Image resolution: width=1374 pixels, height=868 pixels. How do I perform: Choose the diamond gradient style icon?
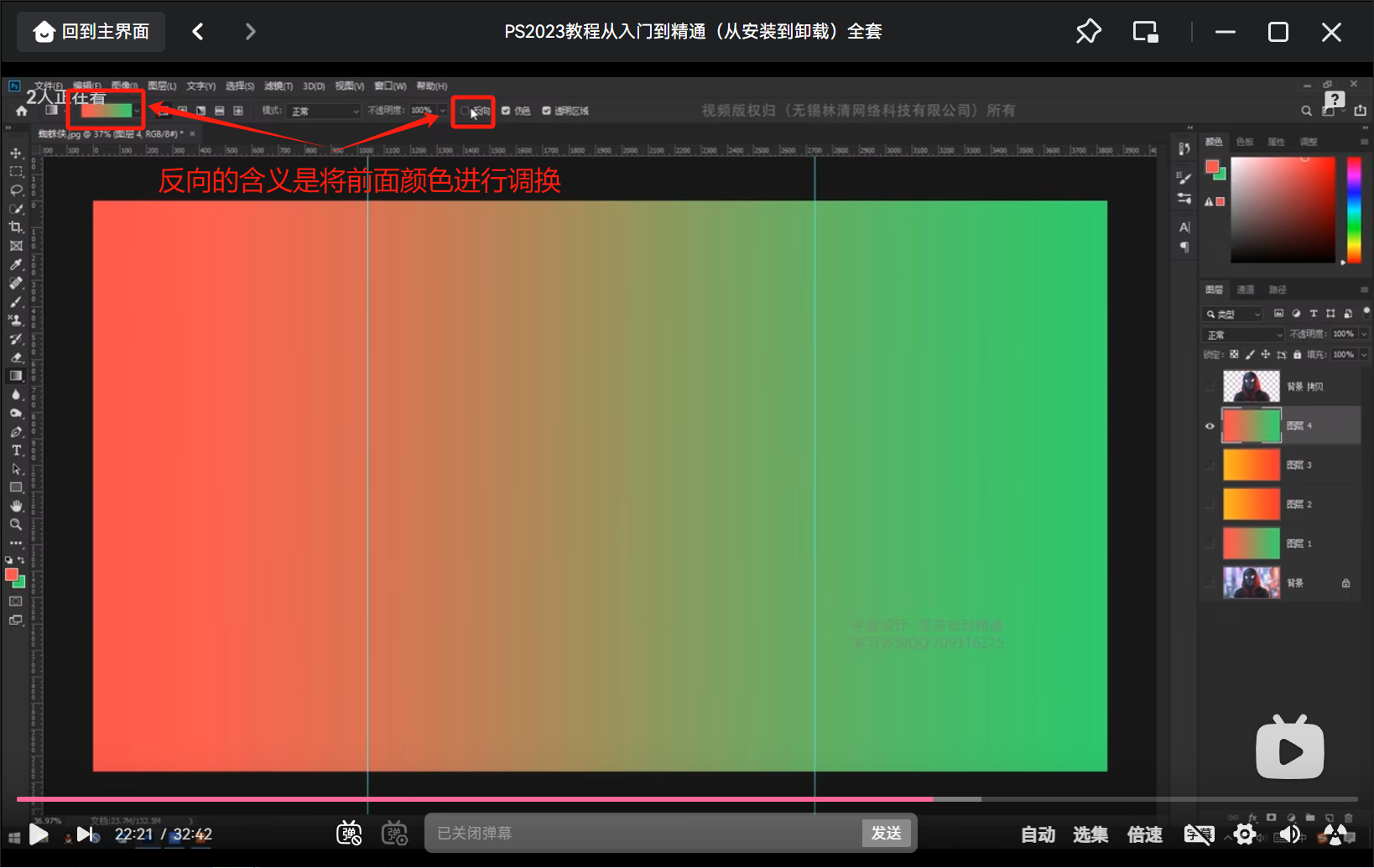pyautogui.click(x=238, y=111)
